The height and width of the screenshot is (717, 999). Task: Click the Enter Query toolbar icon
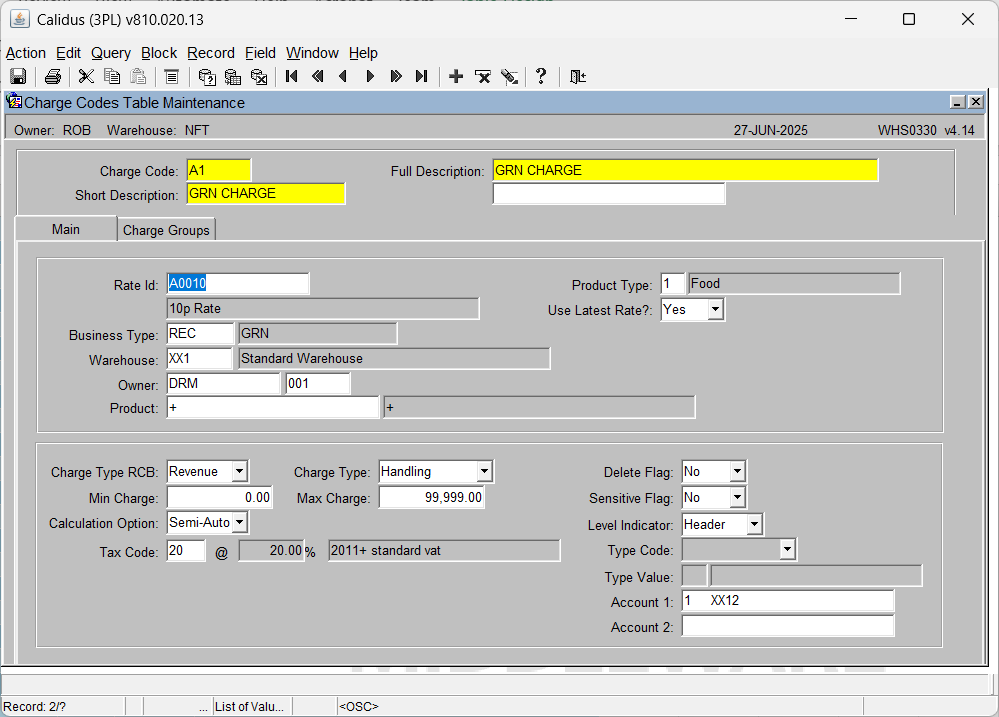coord(206,76)
